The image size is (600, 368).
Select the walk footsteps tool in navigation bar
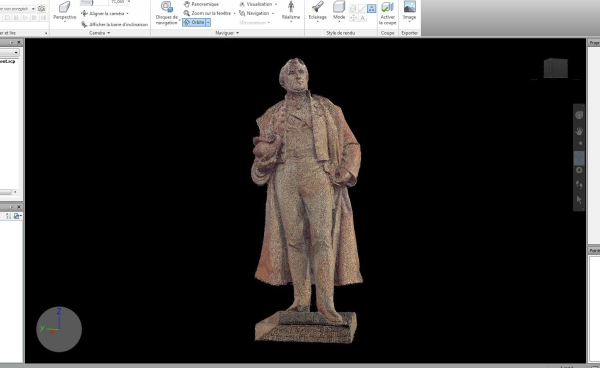coord(579,185)
